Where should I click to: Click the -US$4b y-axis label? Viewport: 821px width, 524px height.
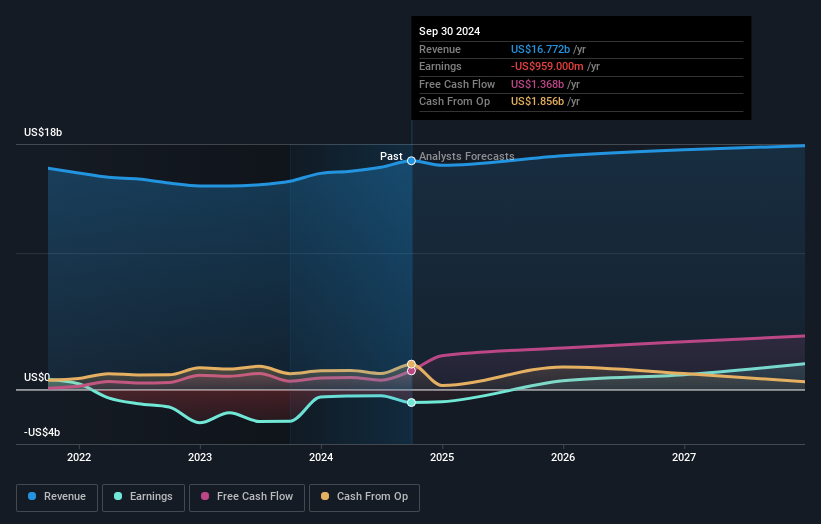(x=42, y=432)
